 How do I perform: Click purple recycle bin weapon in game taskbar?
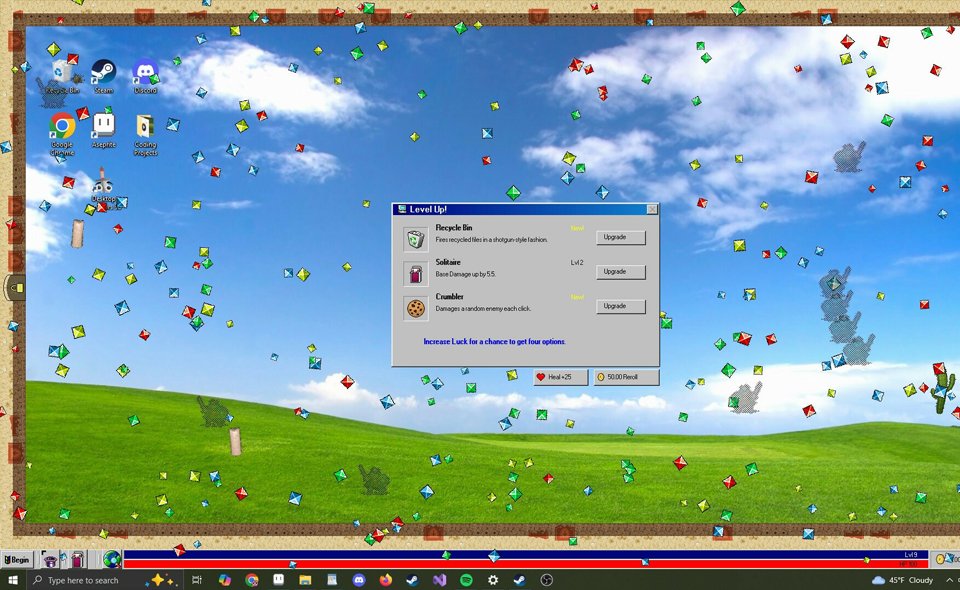click(50, 559)
